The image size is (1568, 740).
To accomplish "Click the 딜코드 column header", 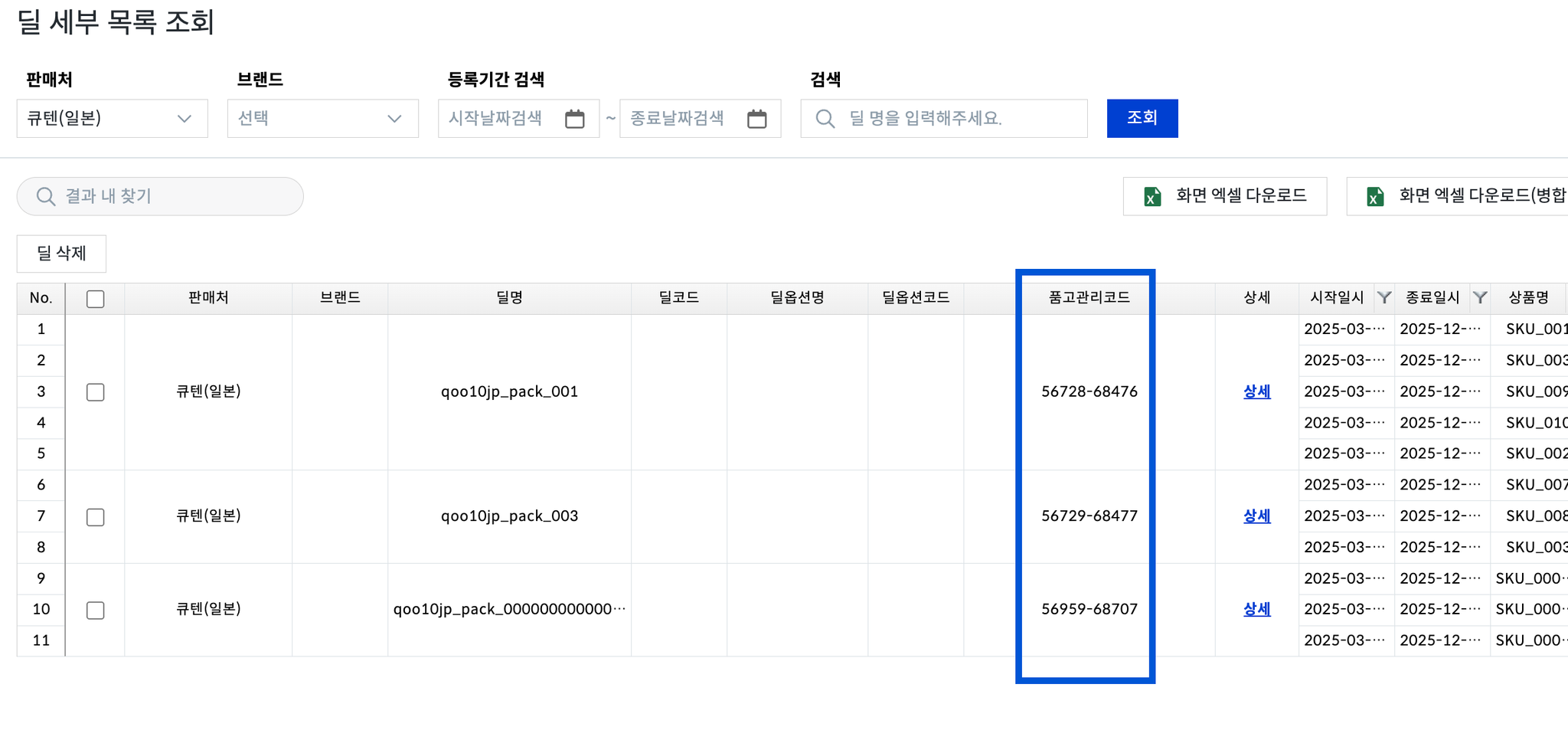I will tap(679, 298).
